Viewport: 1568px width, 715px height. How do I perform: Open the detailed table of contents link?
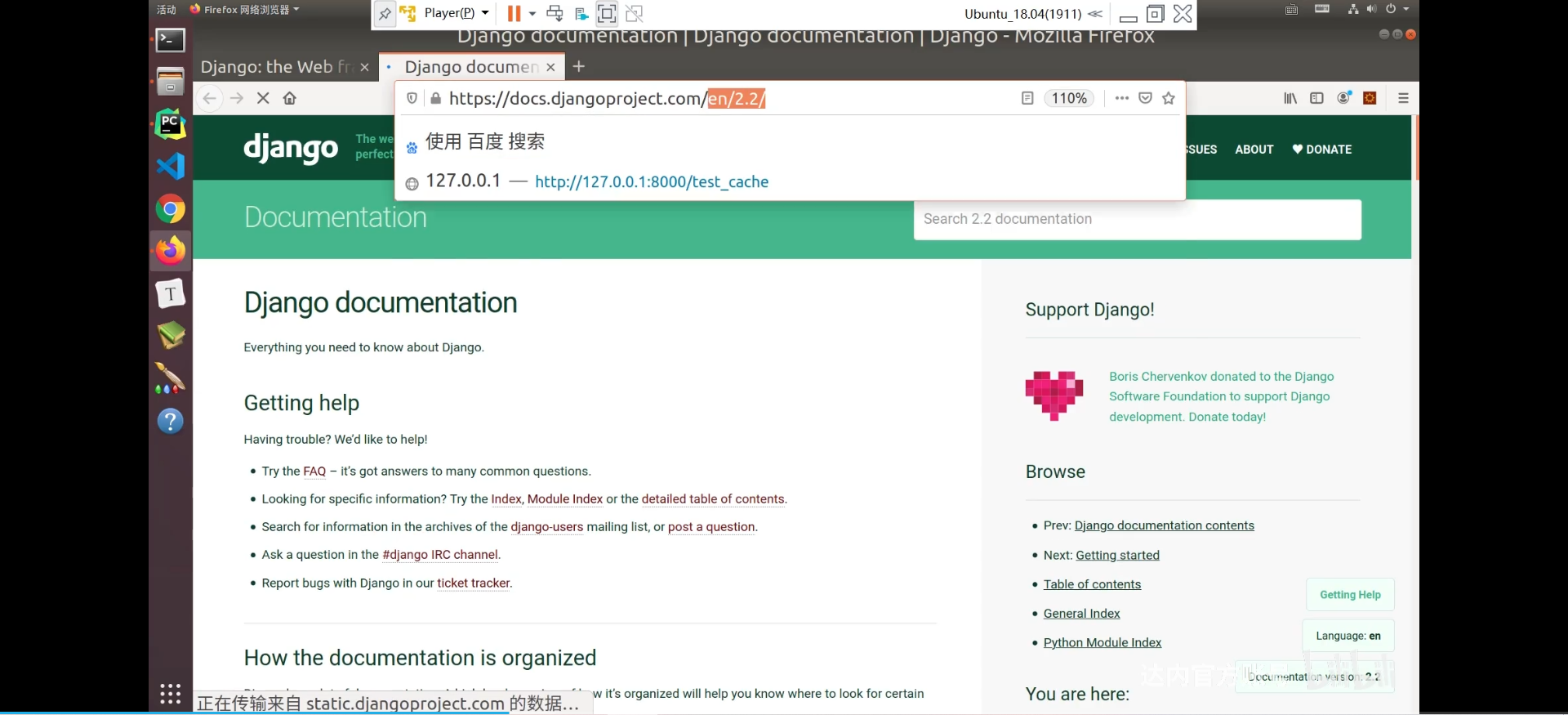click(x=713, y=499)
